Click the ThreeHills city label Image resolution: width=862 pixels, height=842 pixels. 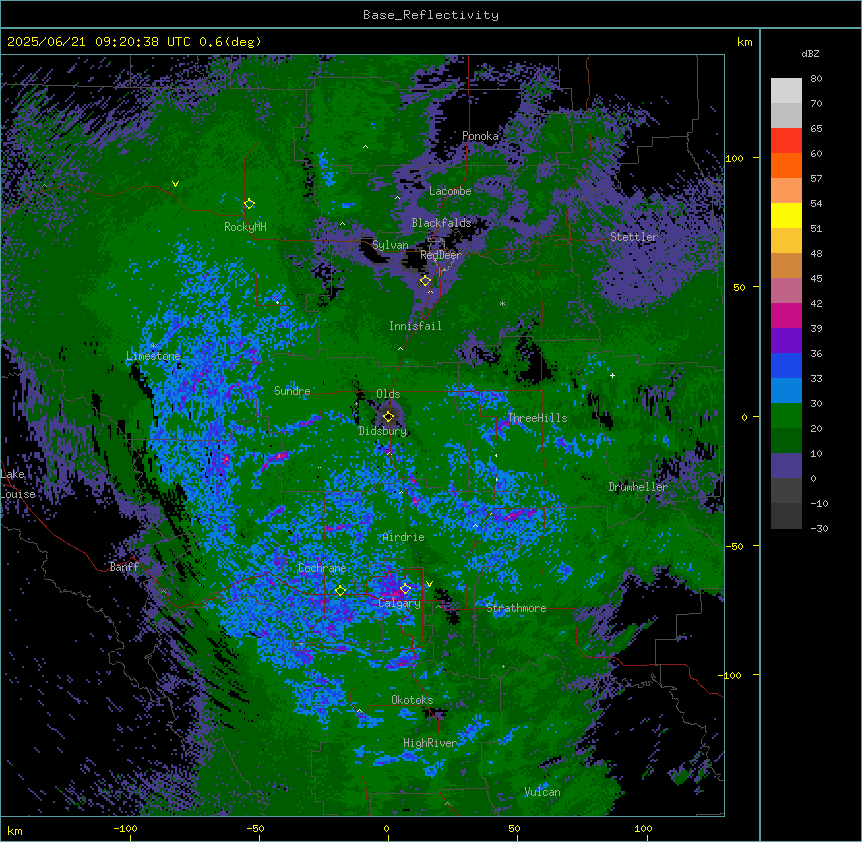[x=537, y=418]
